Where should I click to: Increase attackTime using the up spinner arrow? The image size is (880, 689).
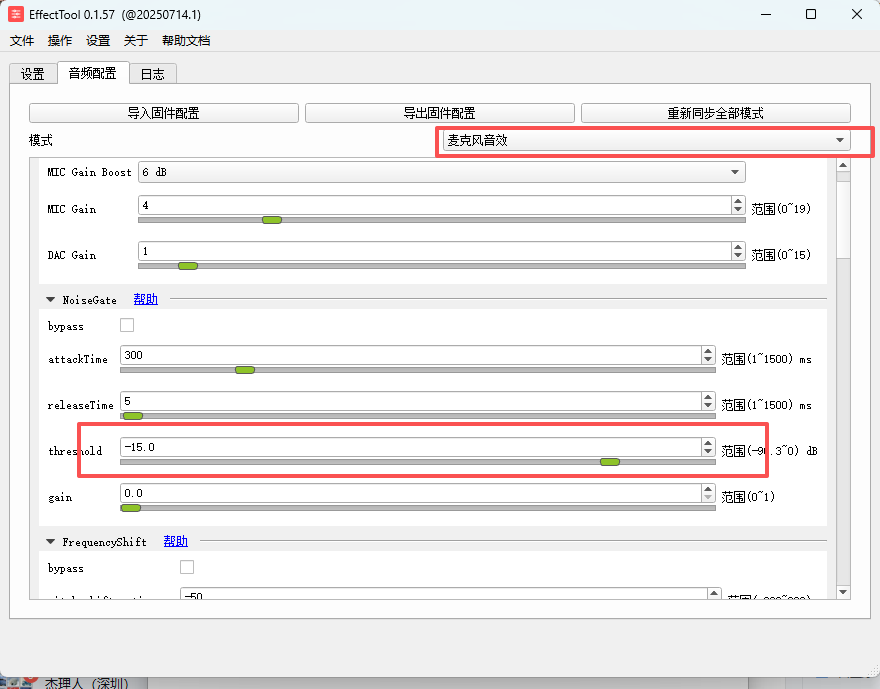point(708,351)
